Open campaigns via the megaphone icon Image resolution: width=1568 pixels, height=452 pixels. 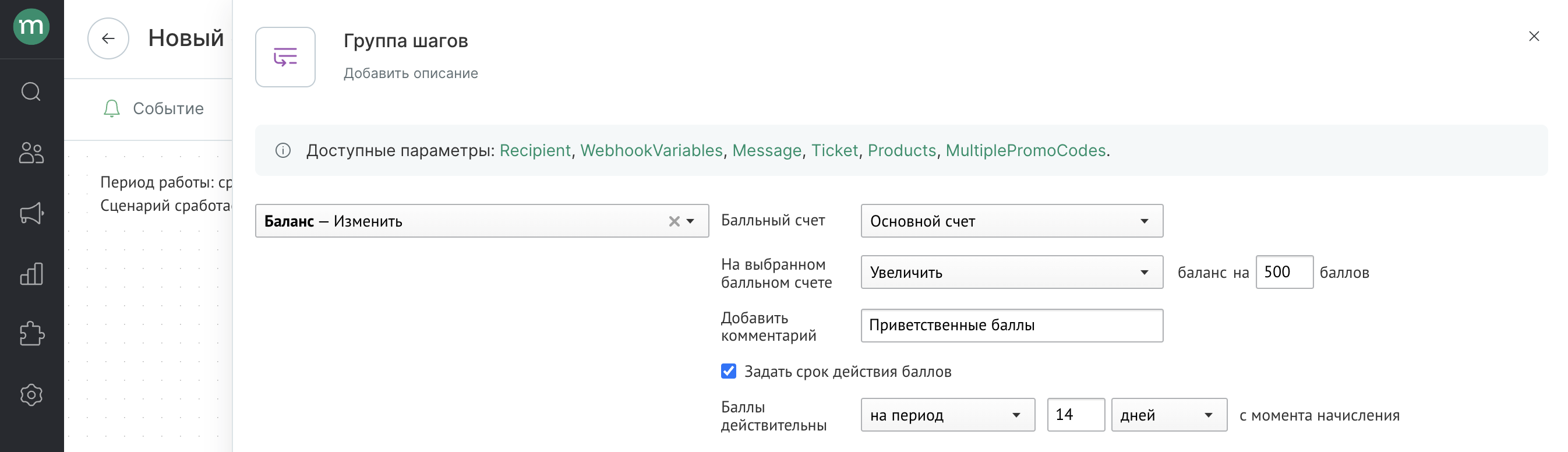point(31,213)
